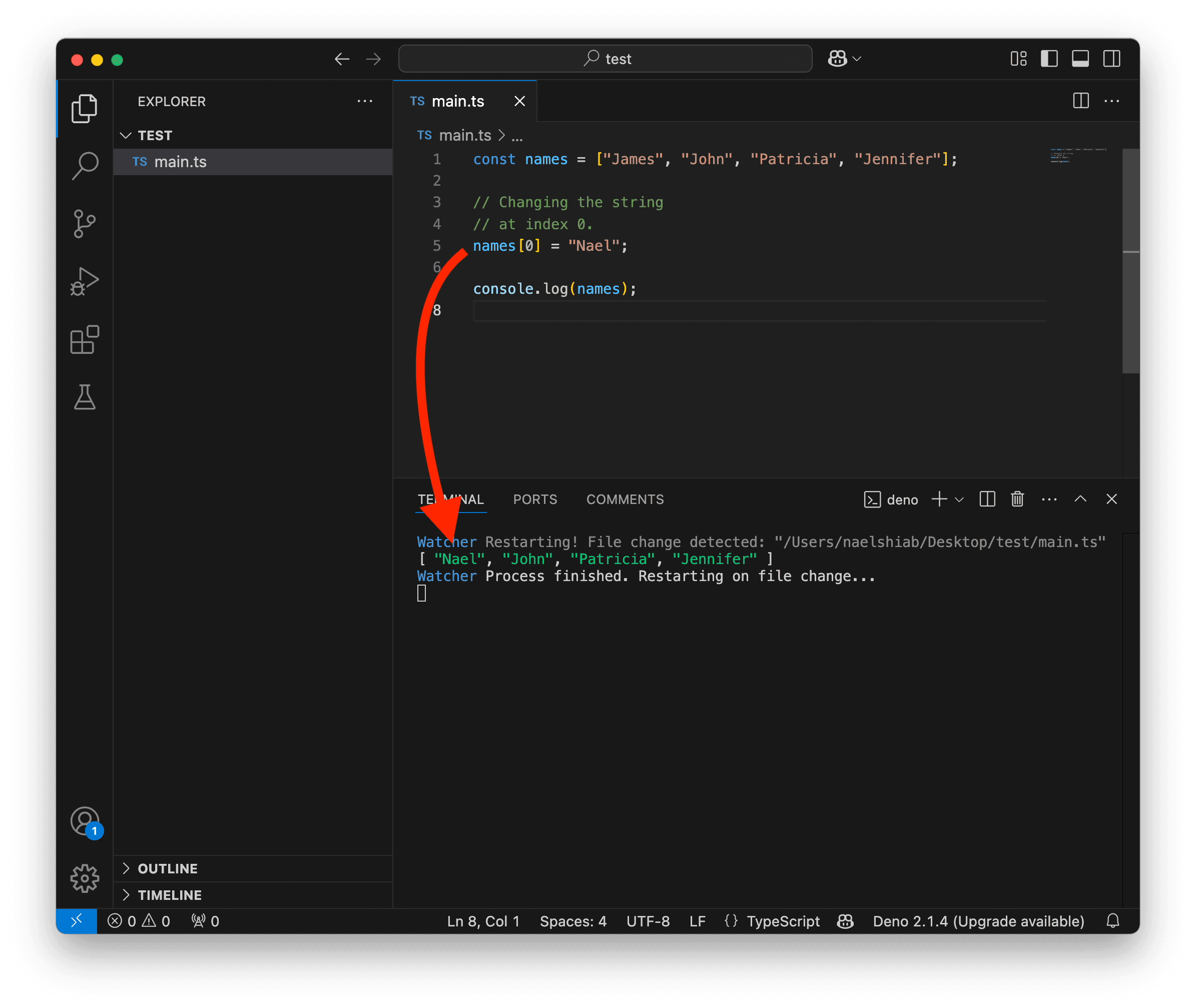Open the Source Control view
Image resolution: width=1196 pixels, height=1008 pixels.
click(x=85, y=223)
